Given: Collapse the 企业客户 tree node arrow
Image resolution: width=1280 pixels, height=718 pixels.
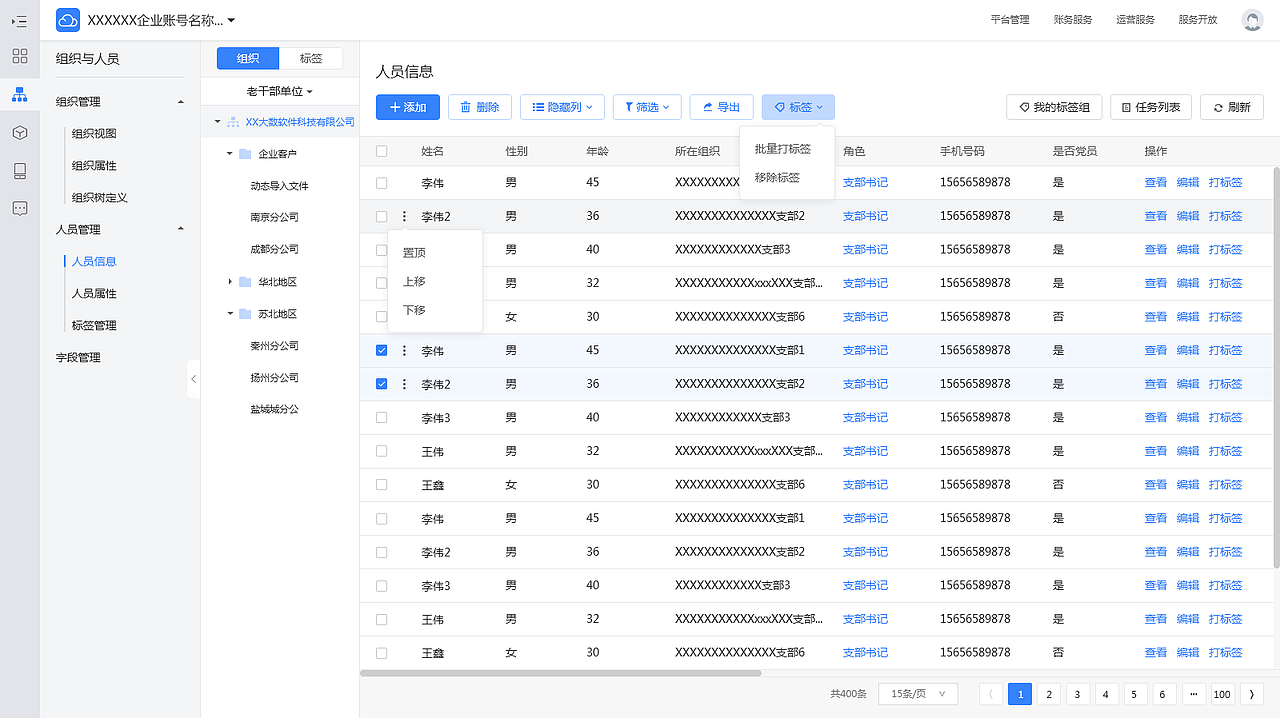Looking at the screenshot, I should tap(230, 154).
